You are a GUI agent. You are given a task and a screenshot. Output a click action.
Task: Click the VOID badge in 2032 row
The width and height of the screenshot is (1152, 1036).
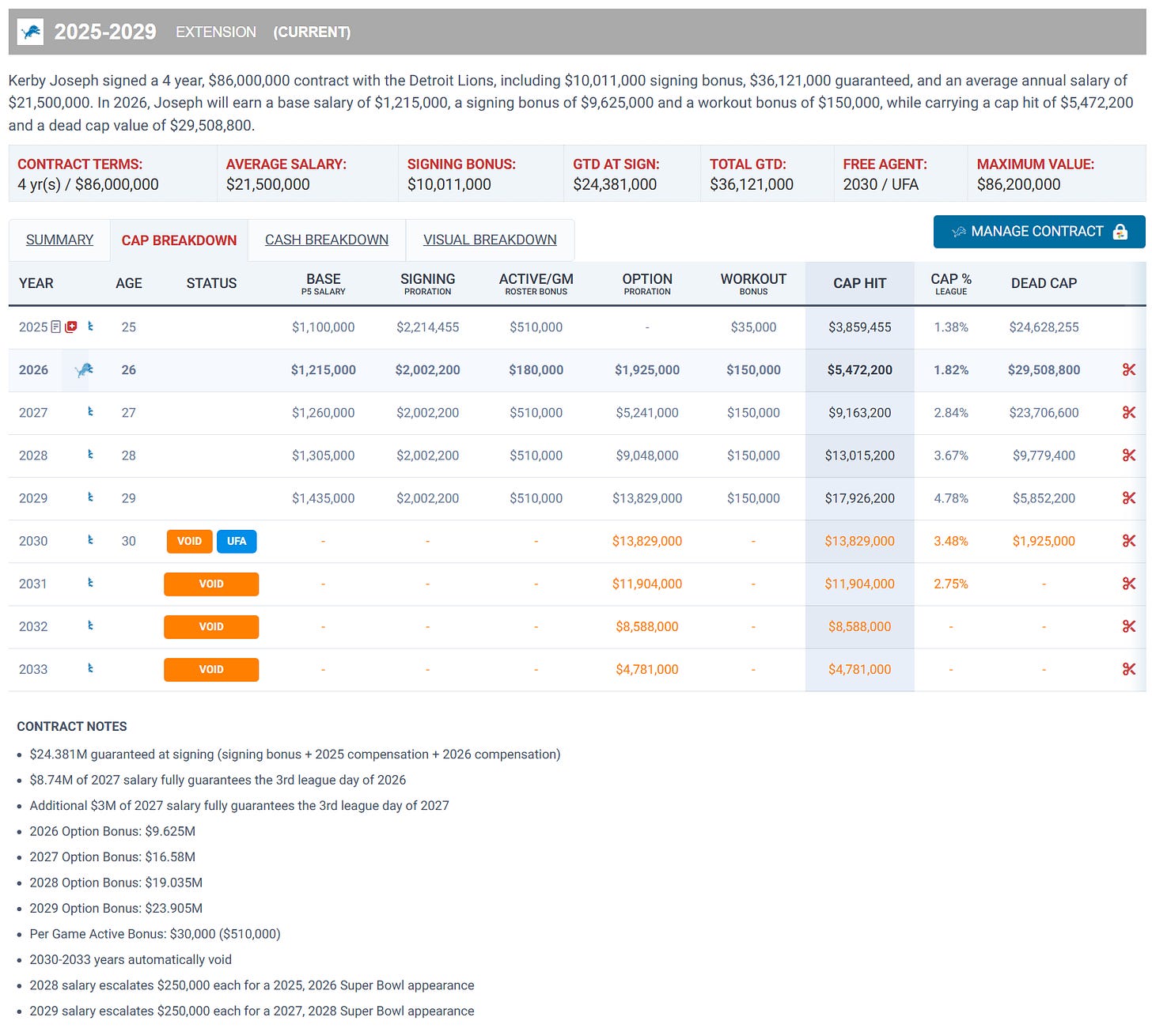pos(211,626)
